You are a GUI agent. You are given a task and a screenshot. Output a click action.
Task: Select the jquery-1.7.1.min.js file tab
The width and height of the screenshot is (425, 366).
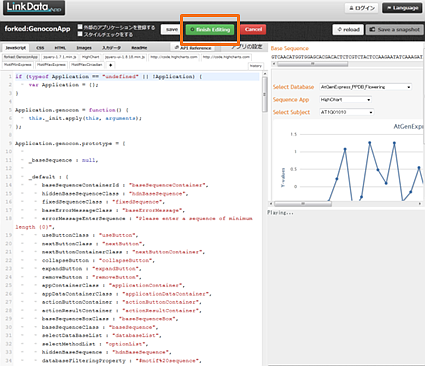(60, 57)
